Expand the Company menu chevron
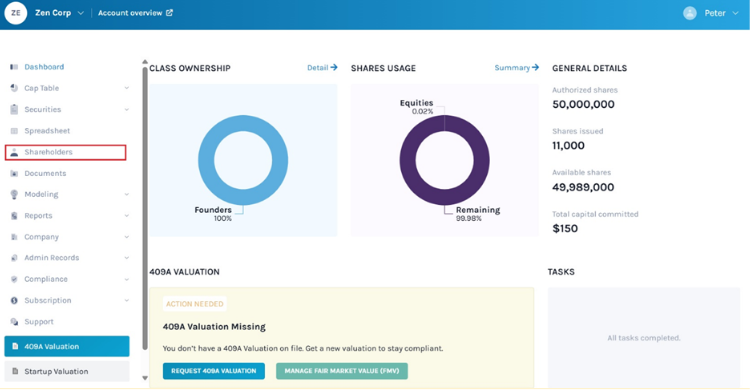Screen dimensions: 751x391 pos(126,237)
